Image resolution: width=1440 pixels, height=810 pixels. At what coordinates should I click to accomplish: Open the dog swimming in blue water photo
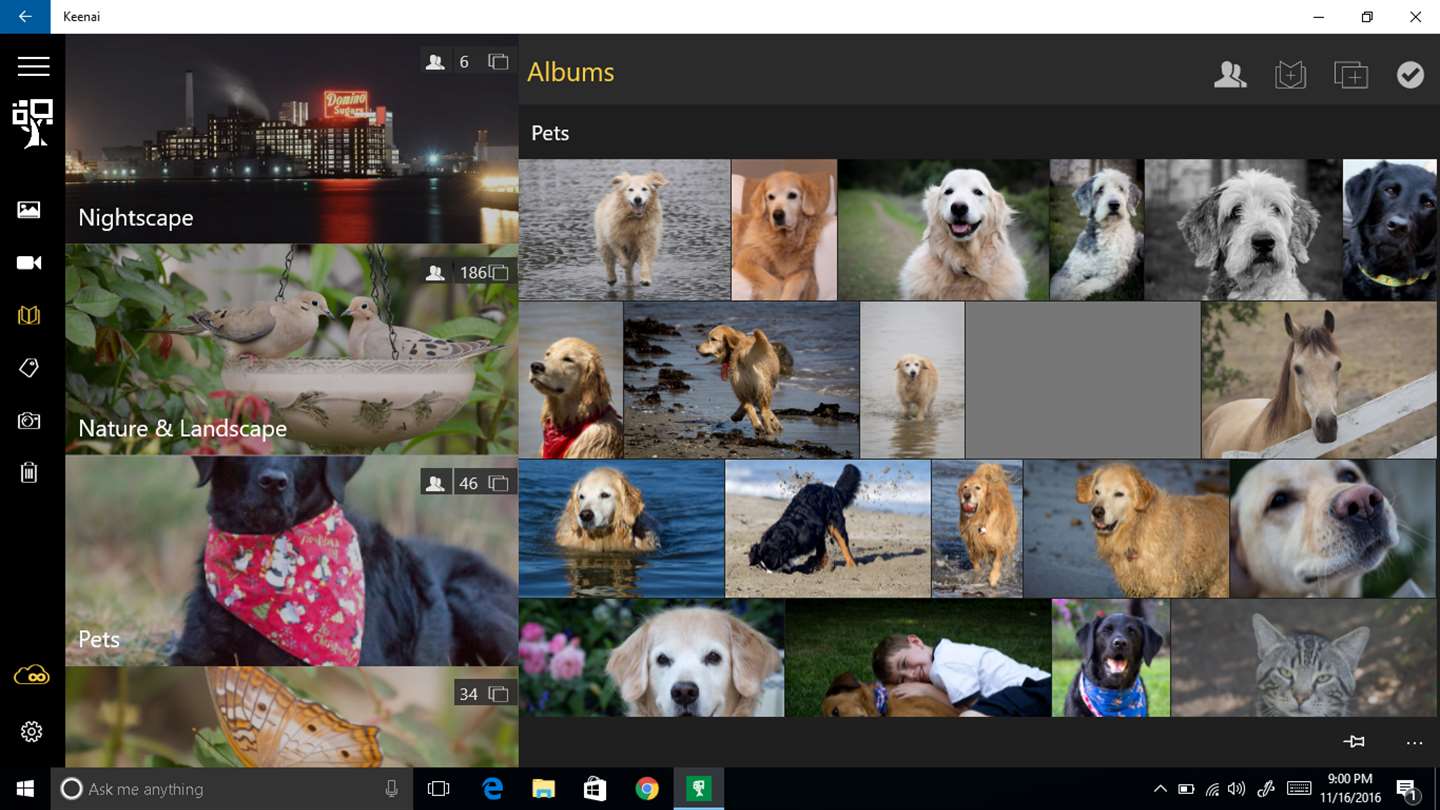(x=621, y=529)
